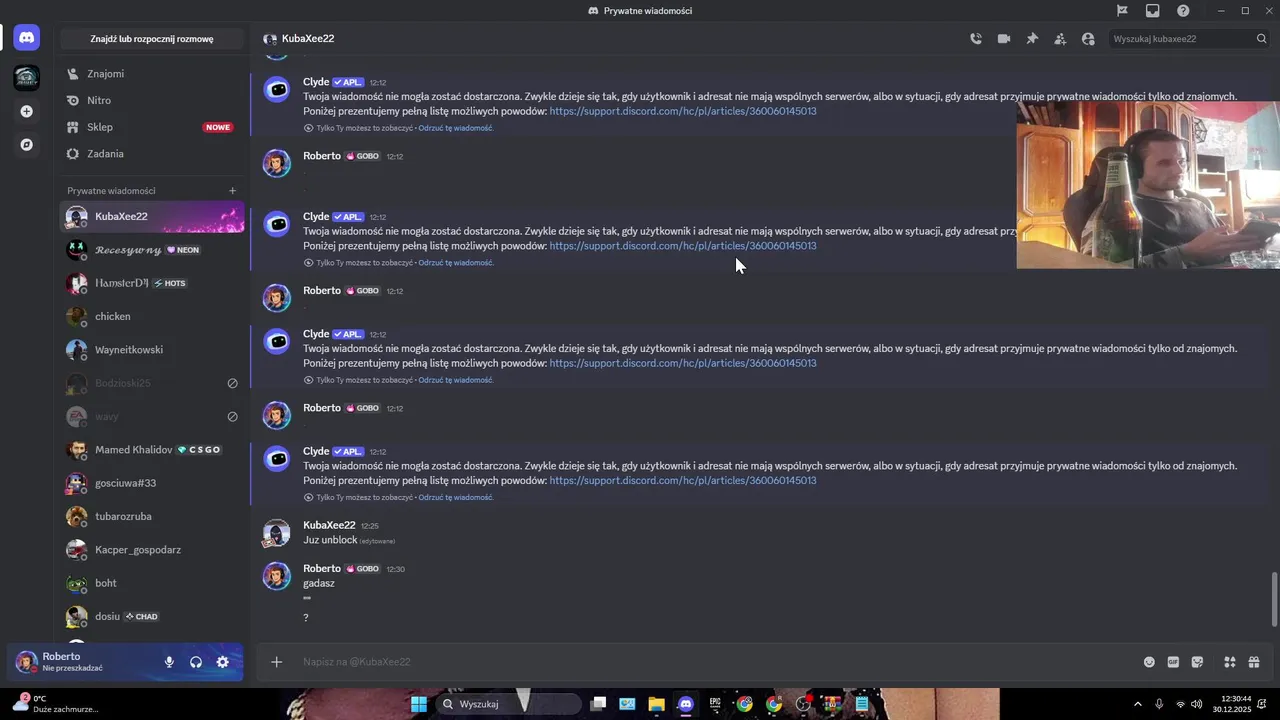This screenshot has height=720, width=1280.
Task: Mute microphone in user panel
Action: [x=169, y=662]
